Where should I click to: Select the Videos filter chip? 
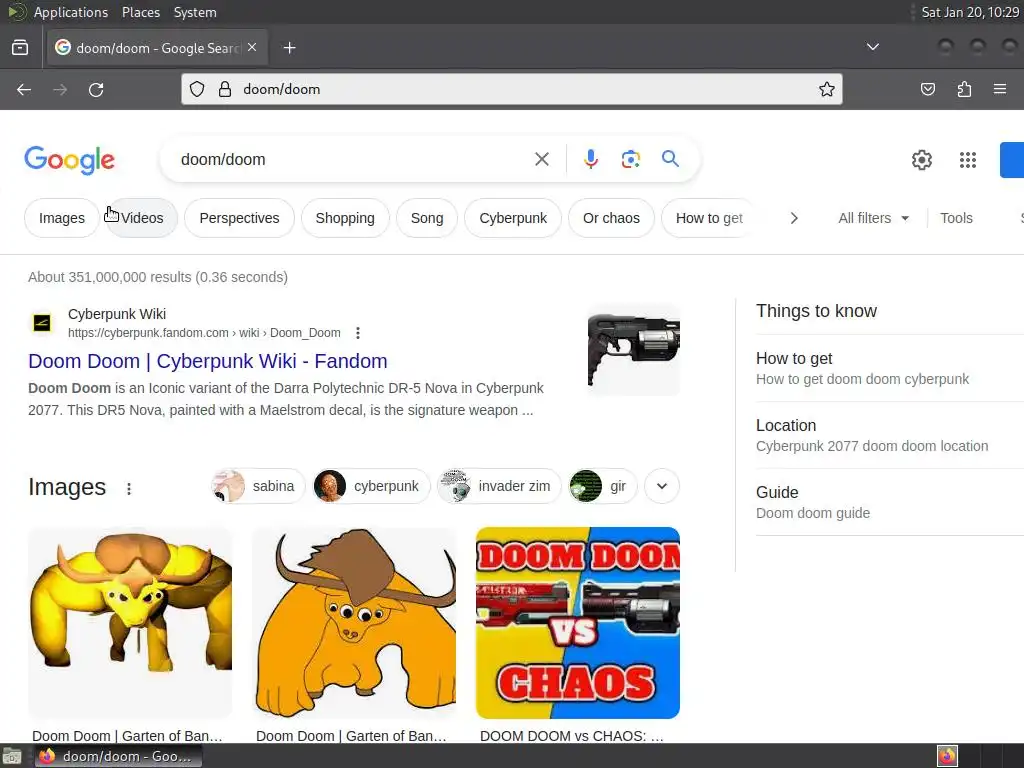point(142,218)
